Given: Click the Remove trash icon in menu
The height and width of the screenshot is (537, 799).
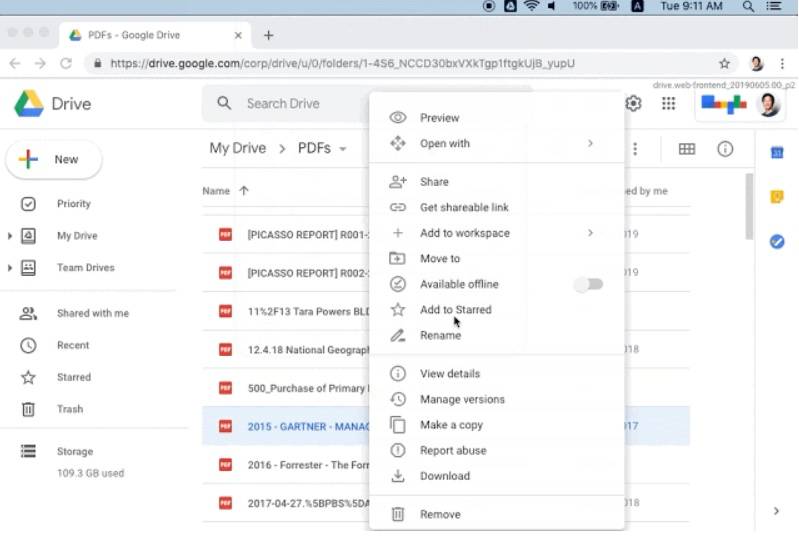Looking at the screenshot, I should click(397, 514).
